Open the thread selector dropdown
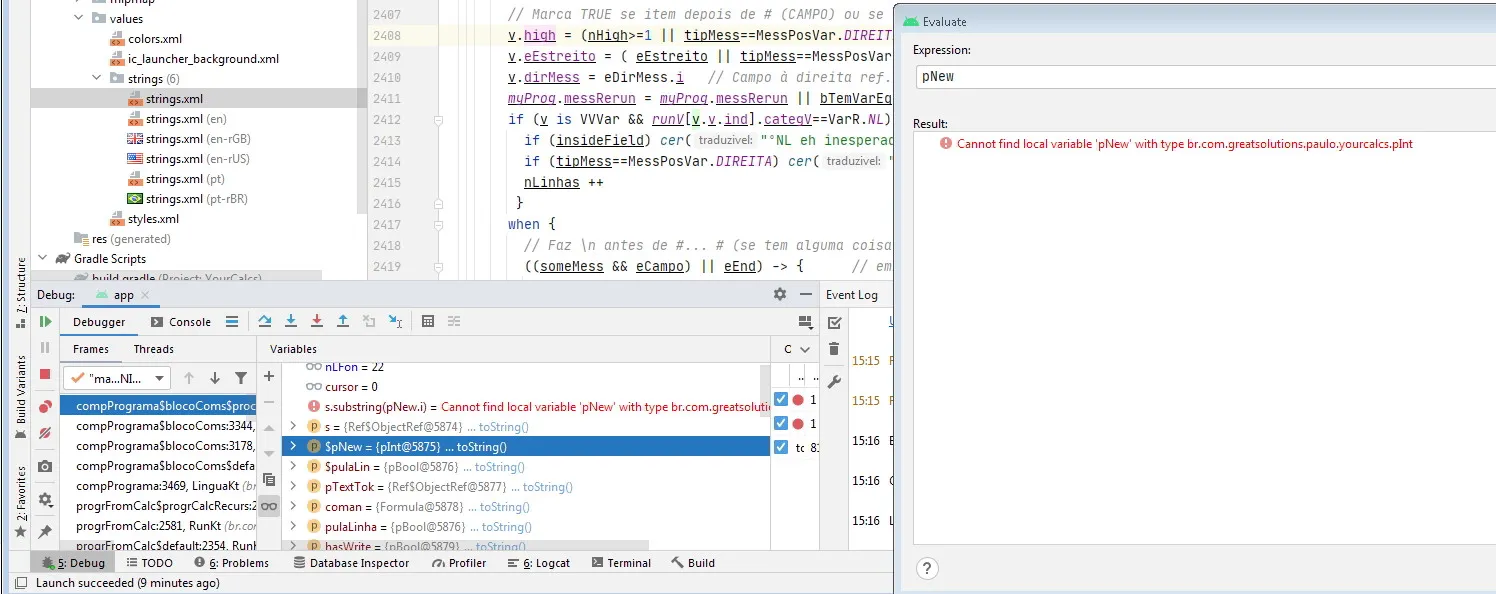Screen dimensions: 1496x594 [x=117, y=378]
